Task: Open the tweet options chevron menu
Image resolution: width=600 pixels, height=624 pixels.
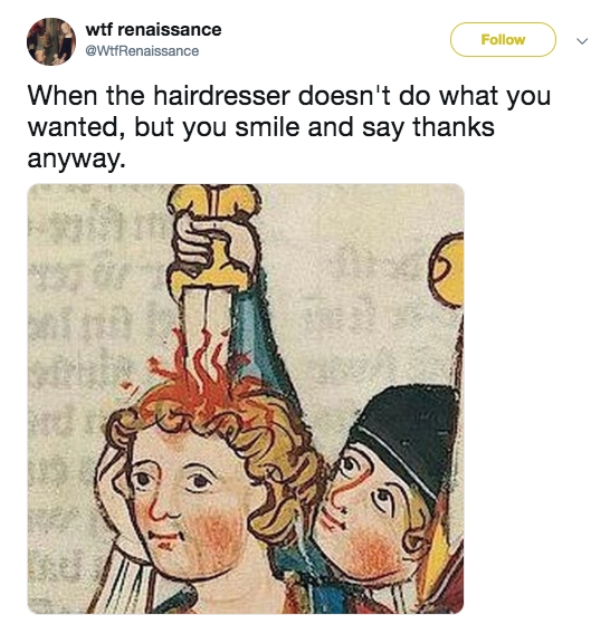Action: pyautogui.click(x=577, y=41)
